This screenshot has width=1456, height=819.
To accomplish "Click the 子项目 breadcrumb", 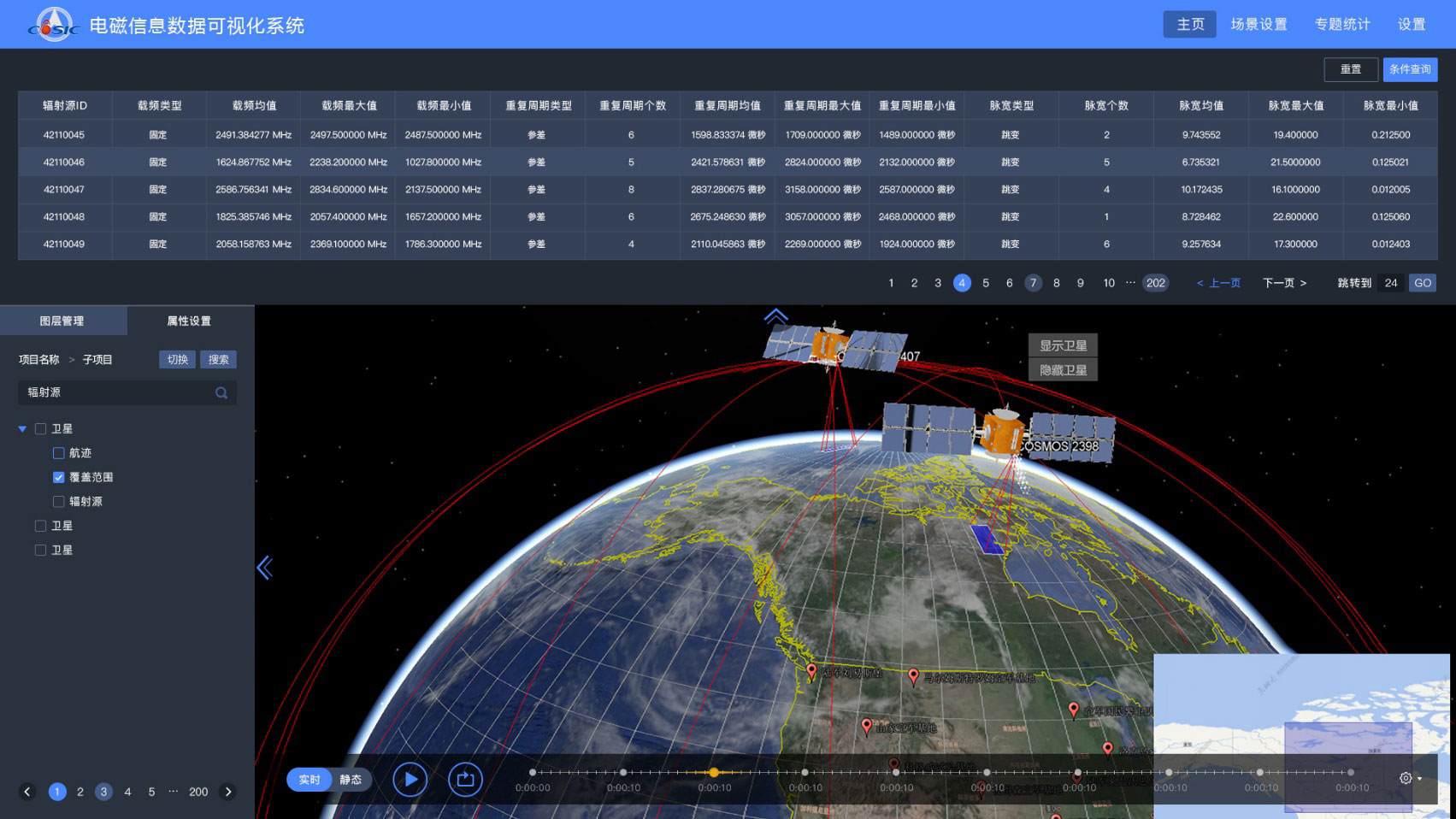I will click(x=97, y=360).
